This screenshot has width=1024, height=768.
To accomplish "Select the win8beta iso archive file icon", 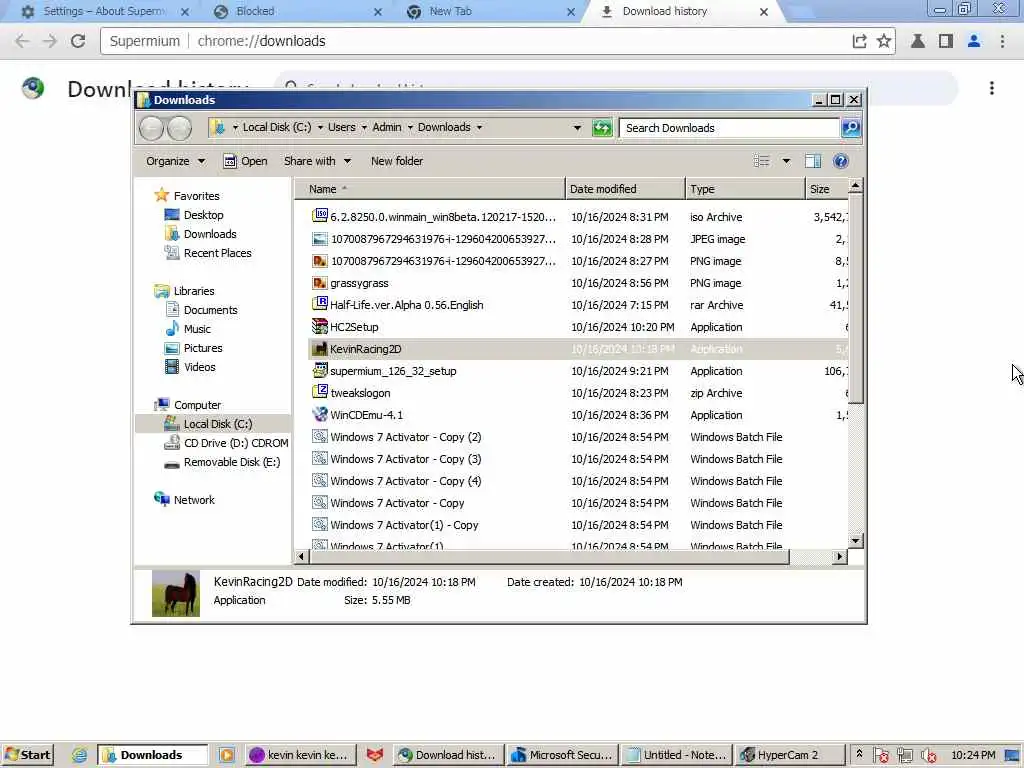I will pos(319,216).
